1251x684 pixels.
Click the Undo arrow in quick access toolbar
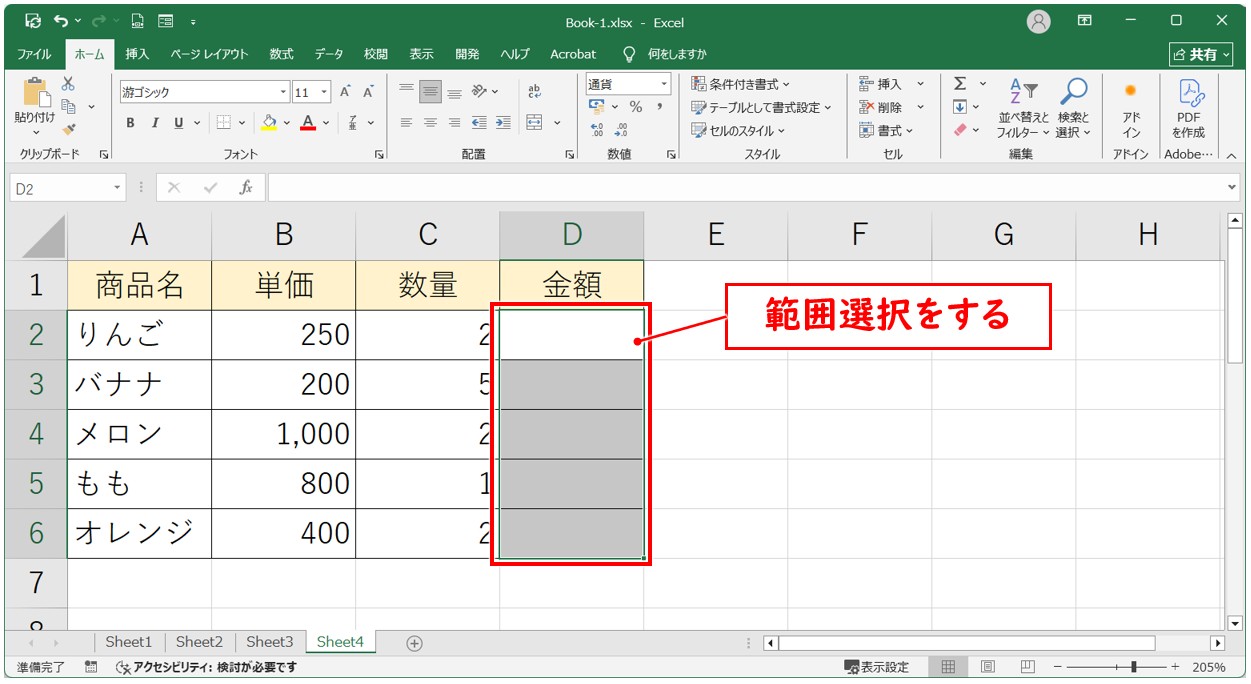(x=62, y=21)
